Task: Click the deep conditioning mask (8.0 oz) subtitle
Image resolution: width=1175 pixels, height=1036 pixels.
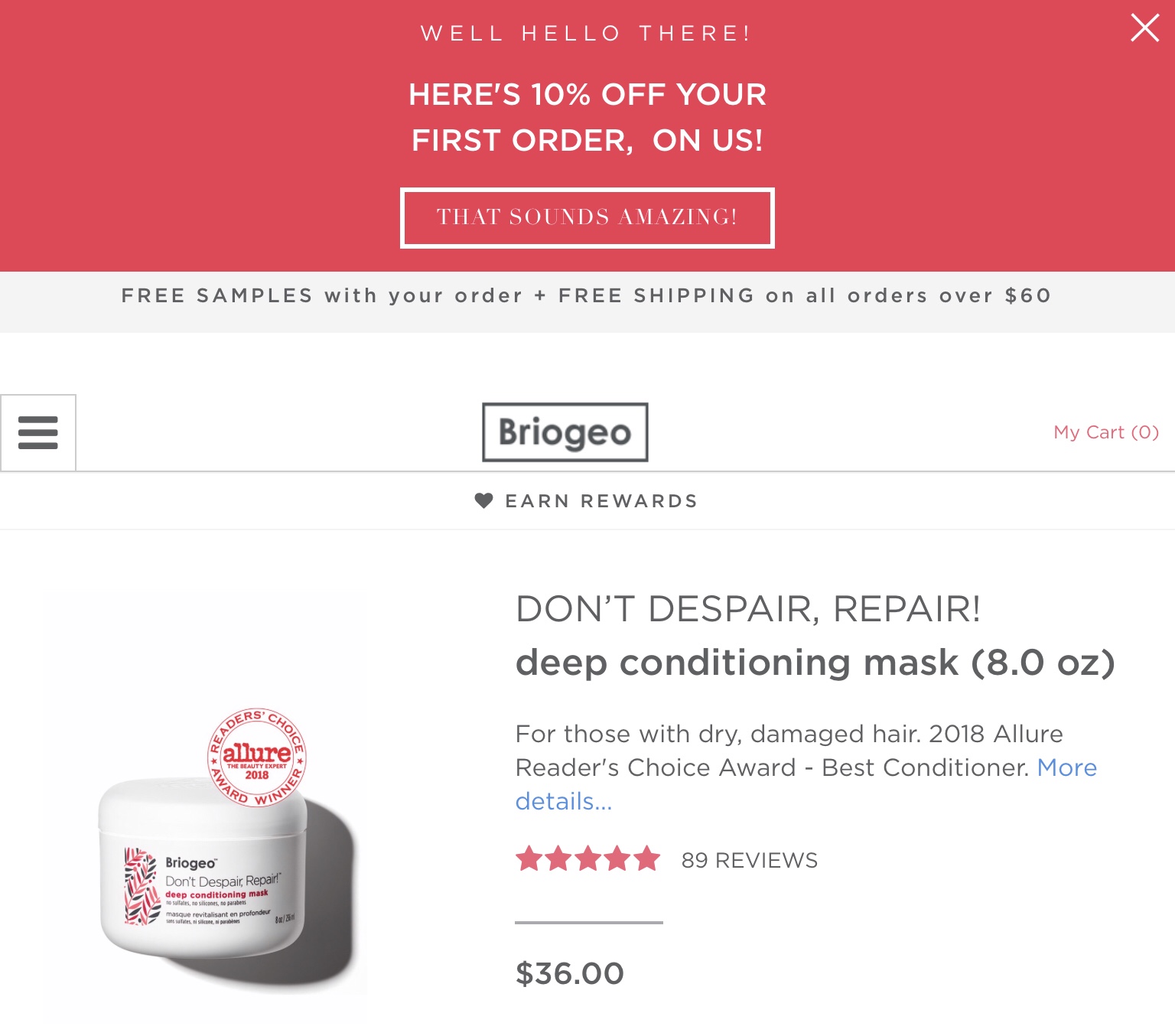Action: coord(815,663)
